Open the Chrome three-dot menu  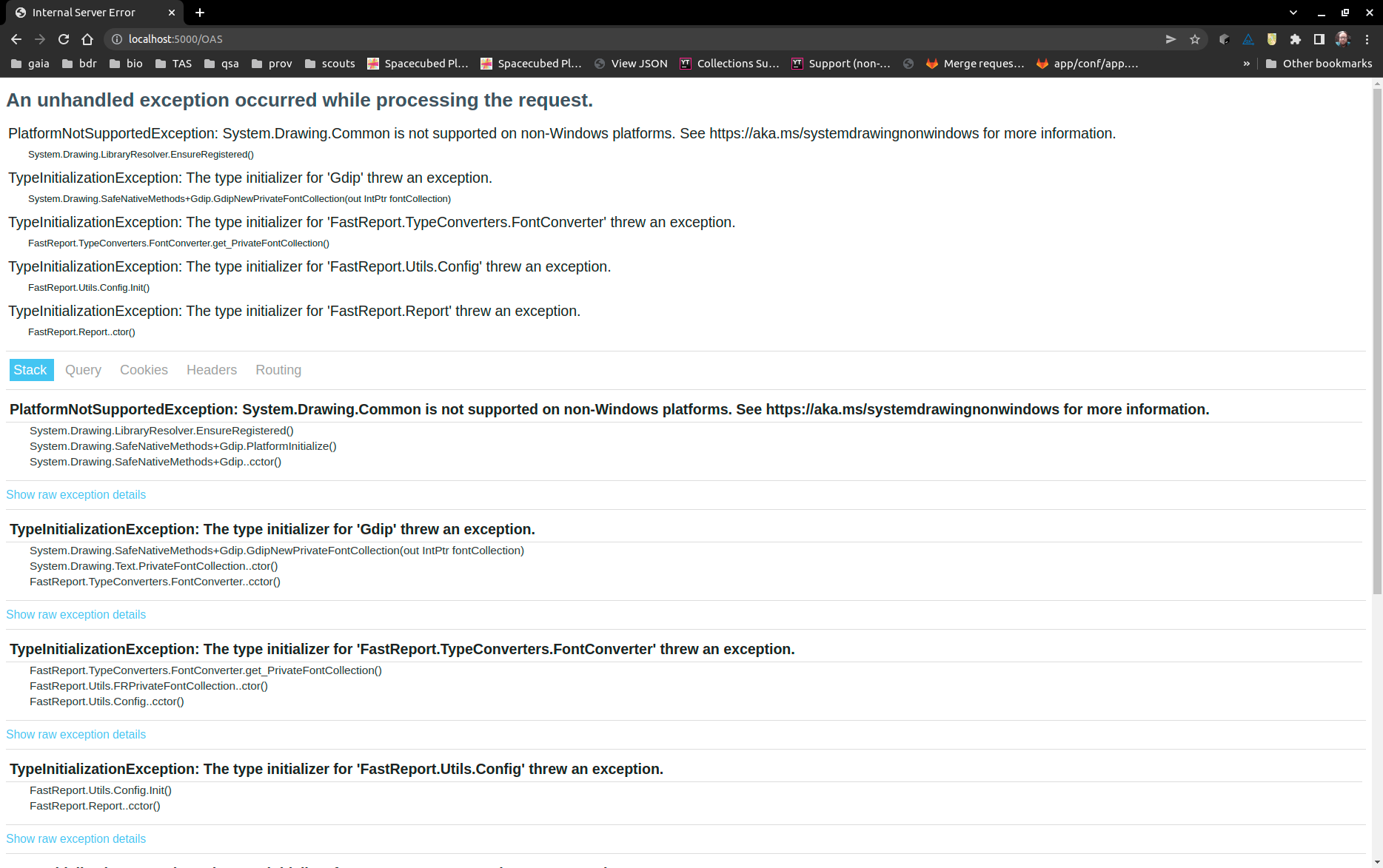tap(1367, 39)
